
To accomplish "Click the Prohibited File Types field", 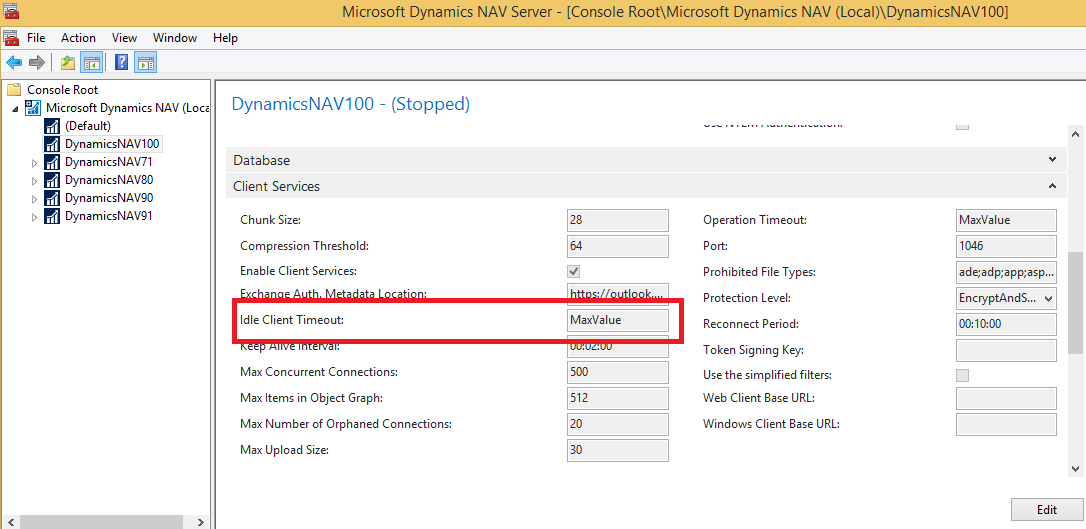I will [1006, 272].
